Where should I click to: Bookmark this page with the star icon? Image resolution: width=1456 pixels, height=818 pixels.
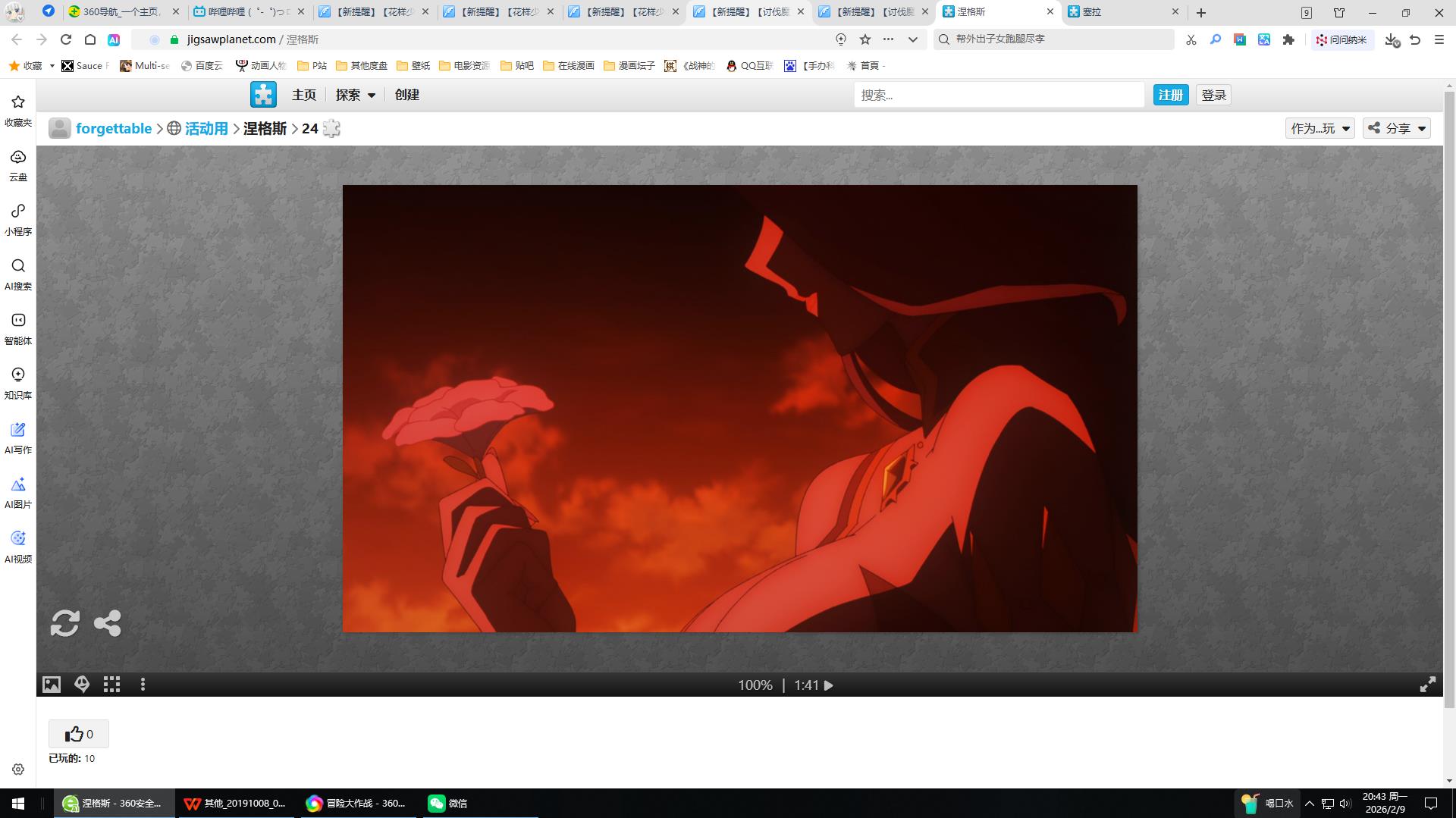(864, 39)
